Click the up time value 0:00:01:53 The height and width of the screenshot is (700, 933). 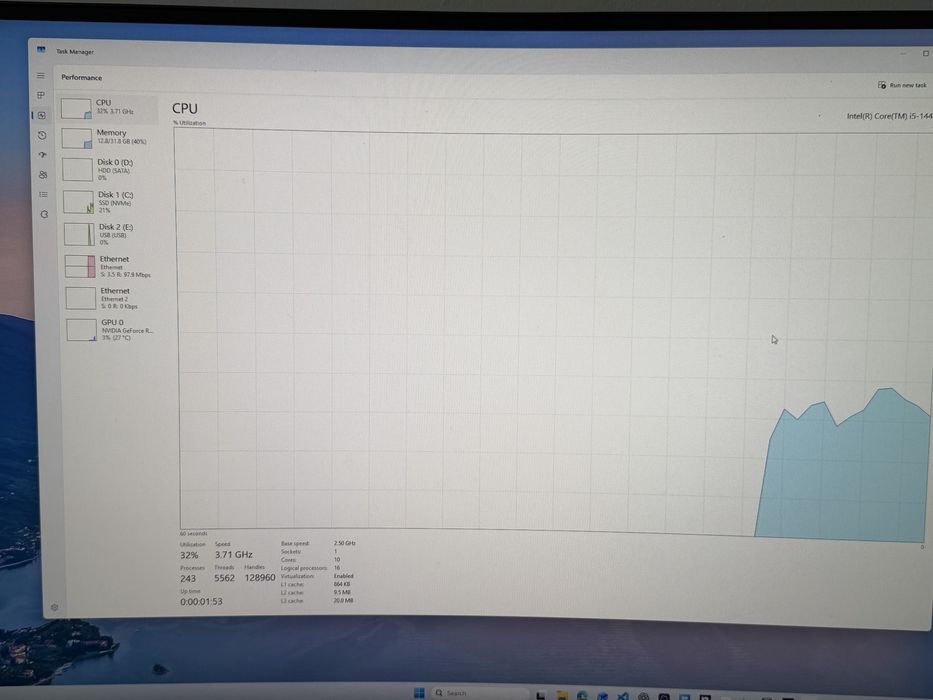point(201,602)
